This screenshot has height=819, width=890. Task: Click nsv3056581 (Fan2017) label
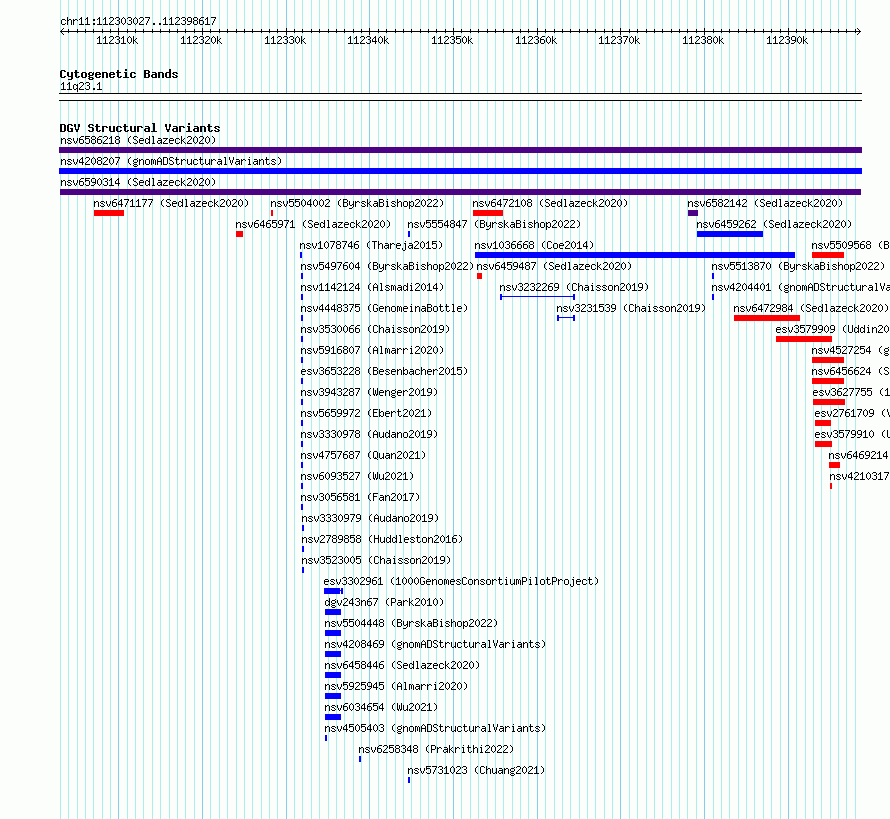(360, 497)
